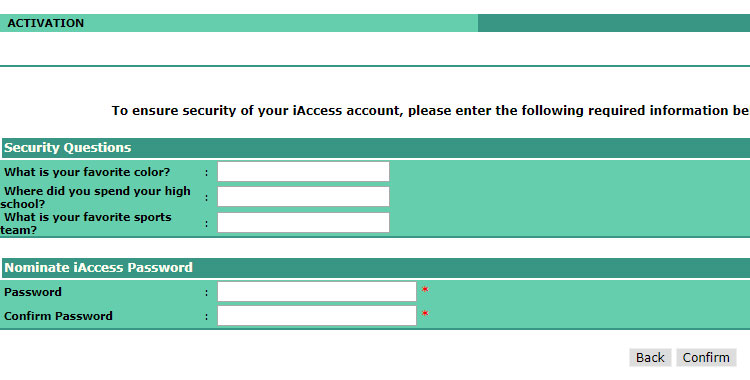
Task: Click the "What is your favorite sports team?" label
Action: pos(86,223)
